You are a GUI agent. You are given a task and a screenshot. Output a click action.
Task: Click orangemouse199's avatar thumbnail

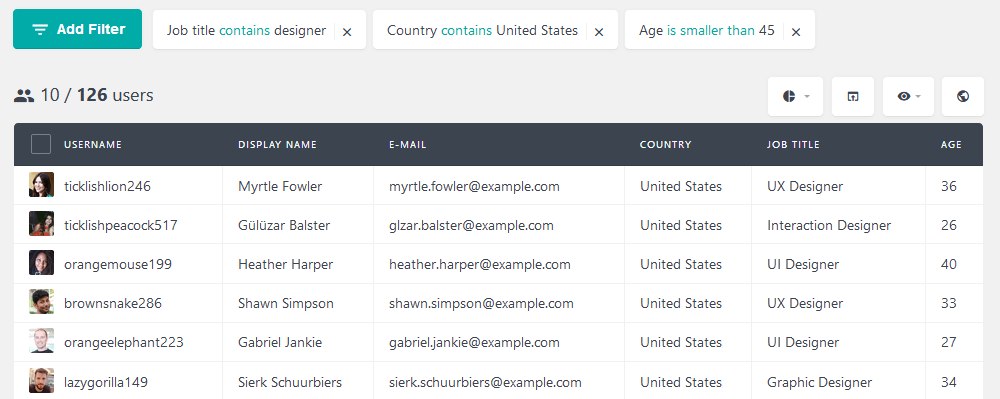41,263
